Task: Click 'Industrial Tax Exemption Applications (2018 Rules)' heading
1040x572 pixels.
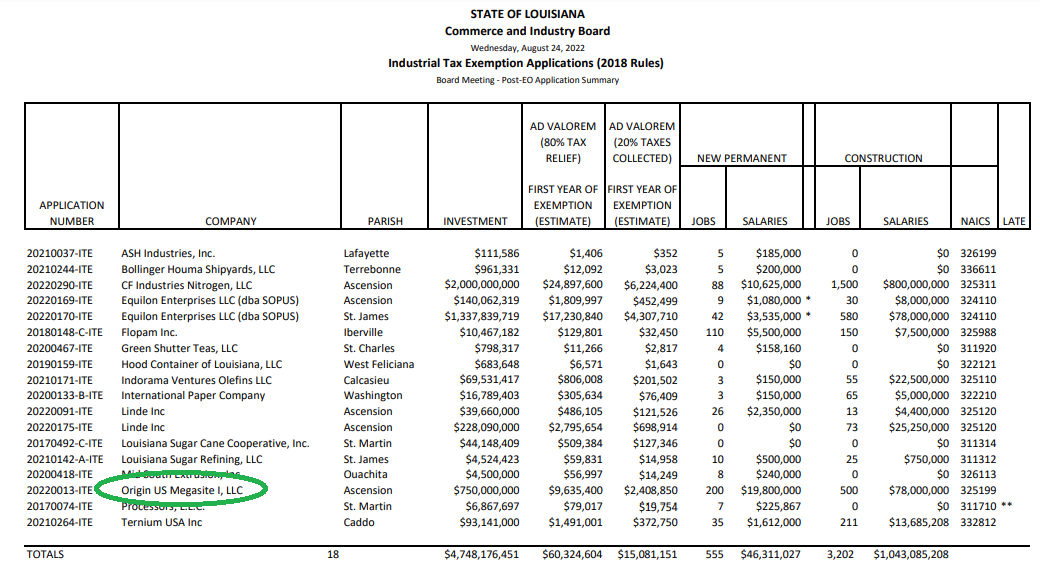Action: coord(526,63)
